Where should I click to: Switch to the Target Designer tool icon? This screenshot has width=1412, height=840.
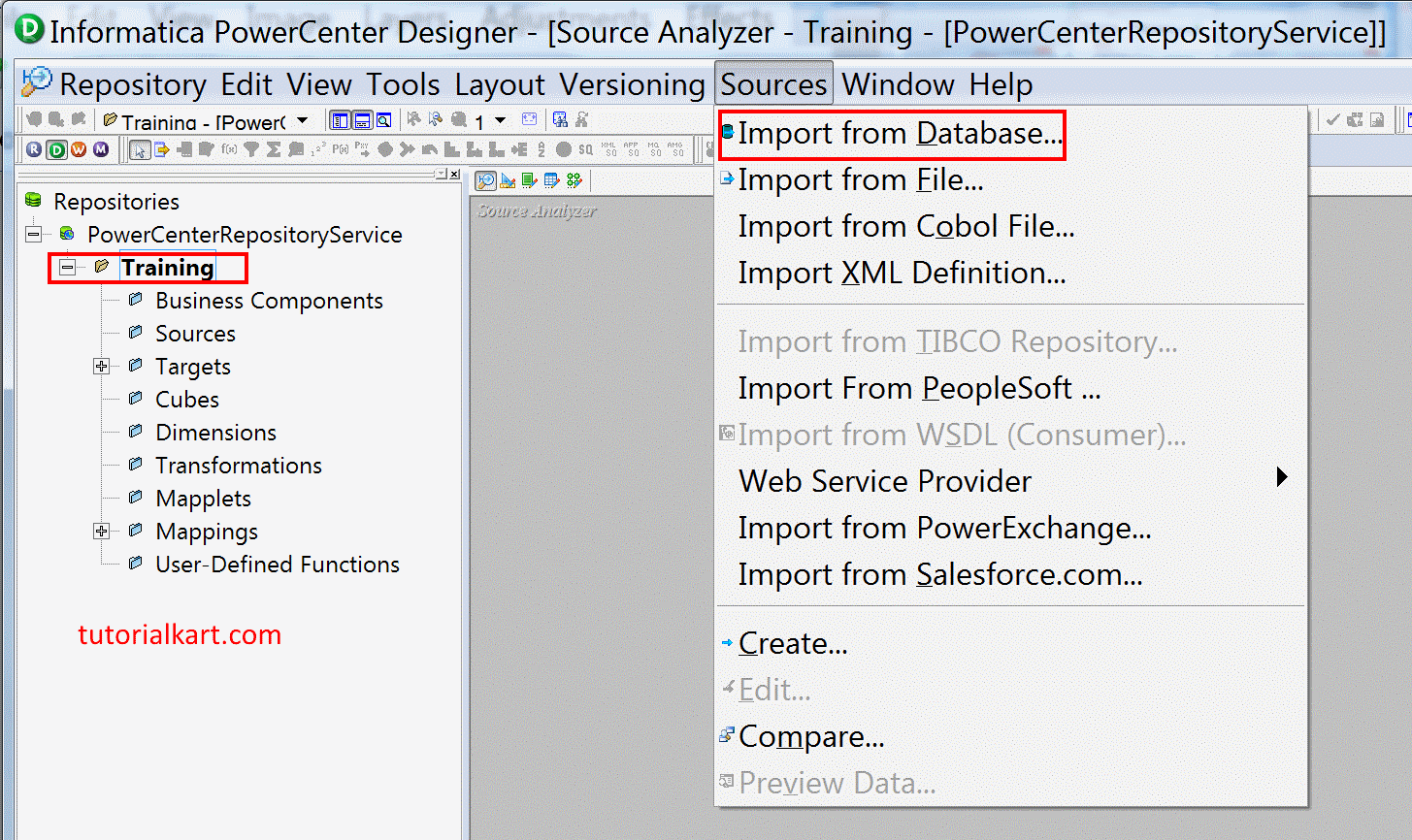(508, 180)
